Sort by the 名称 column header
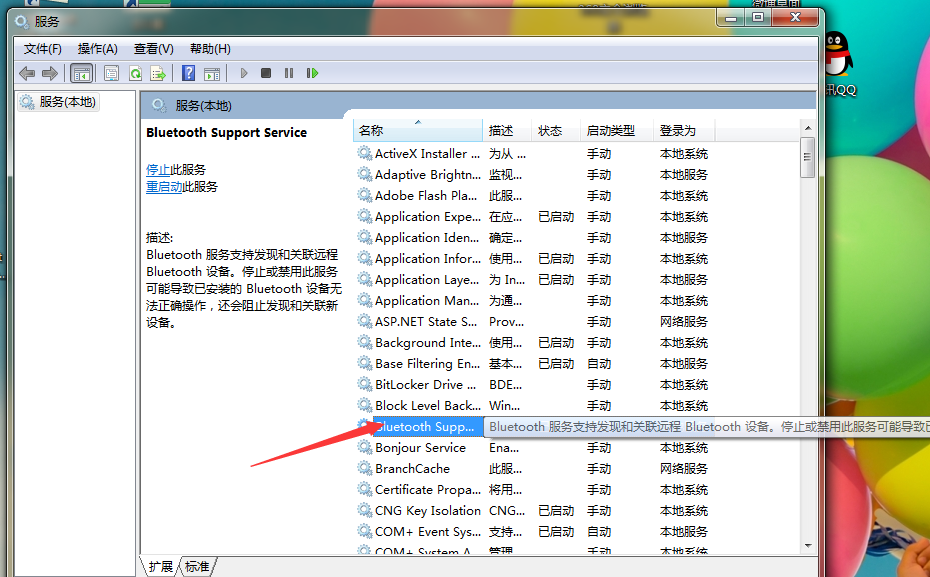Screen dimensions: 930x577 pyautogui.click(x=418, y=130)
